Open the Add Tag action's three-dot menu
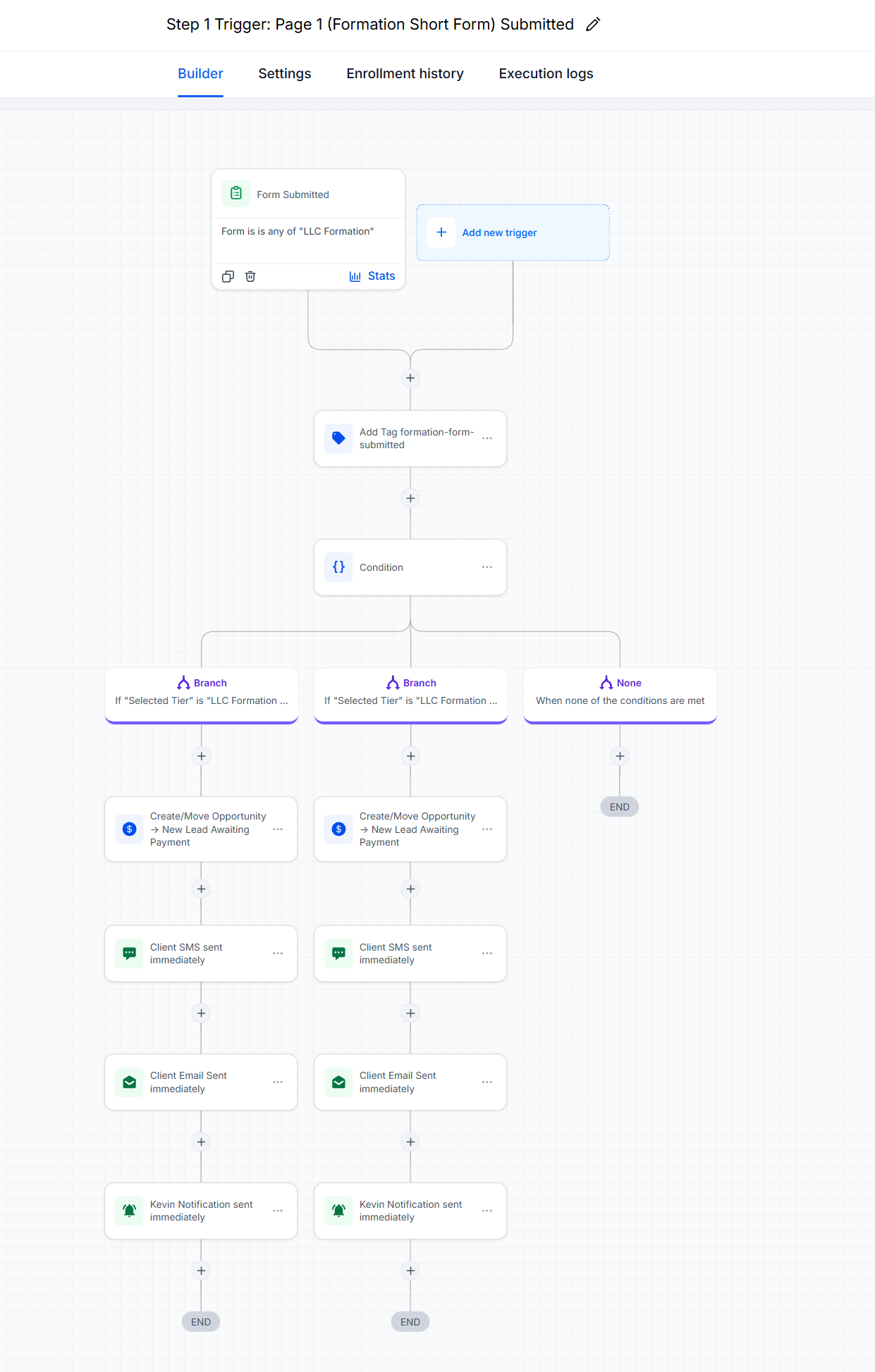 coord(487,438)
